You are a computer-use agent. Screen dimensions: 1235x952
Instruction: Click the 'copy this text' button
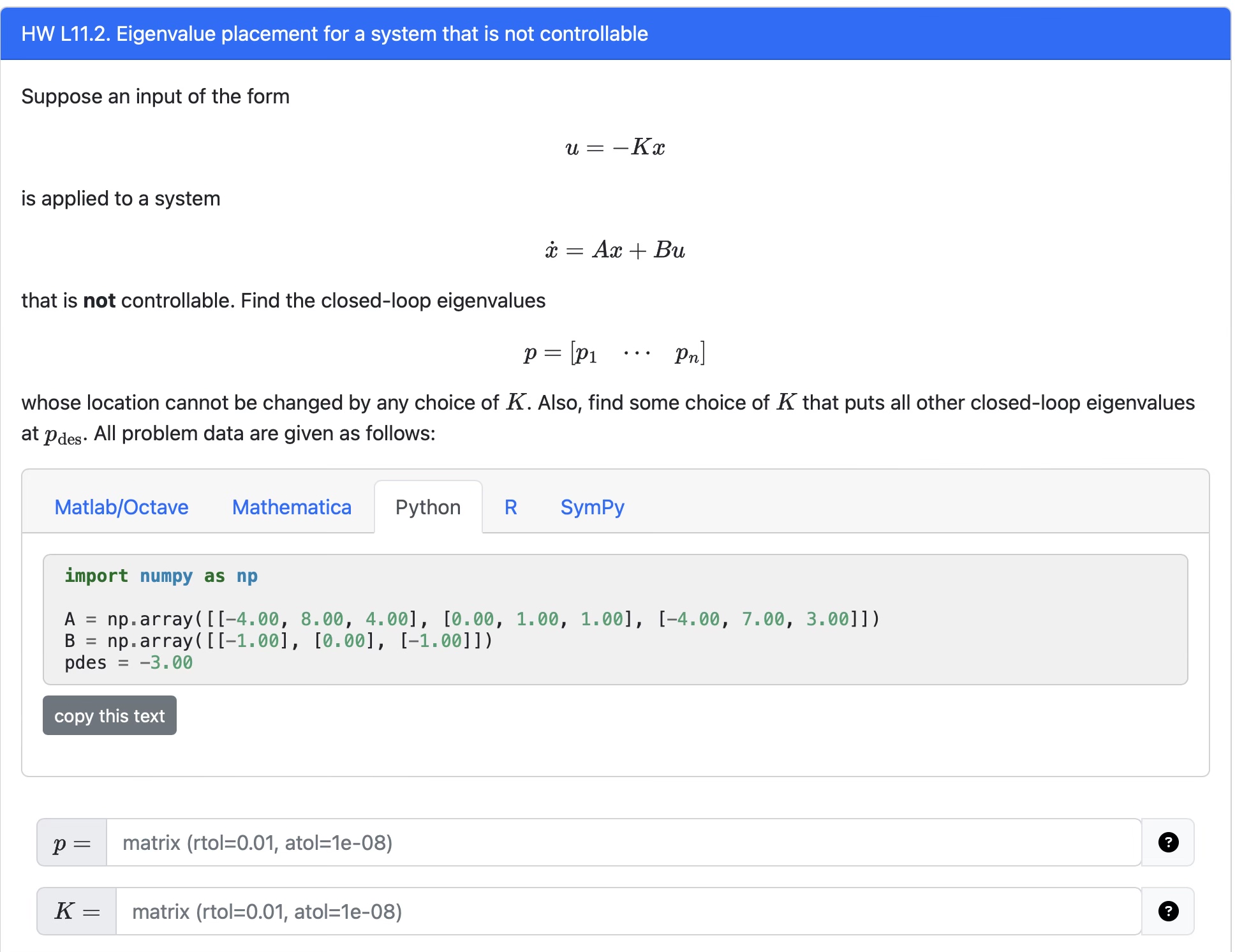[x=109, y=715]
